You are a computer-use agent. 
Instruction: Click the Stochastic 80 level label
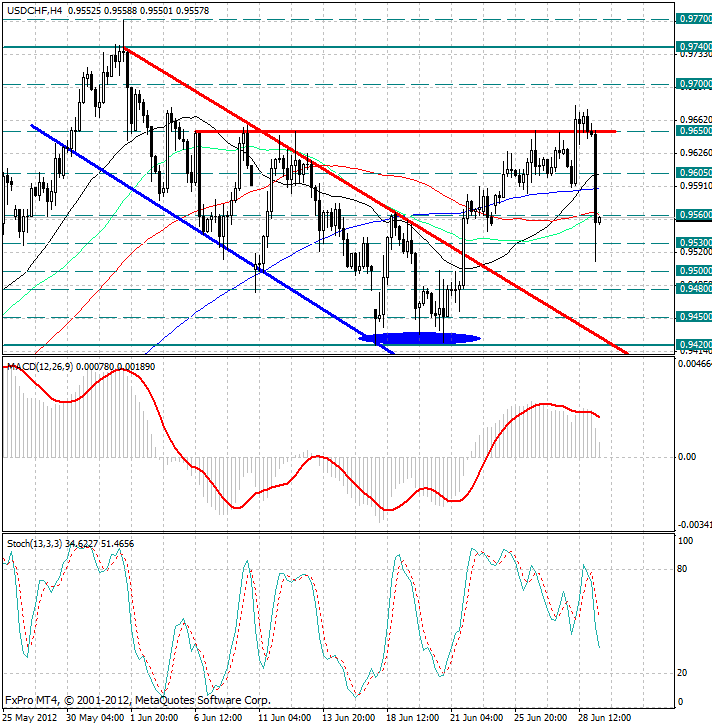(x=682, y=569)
